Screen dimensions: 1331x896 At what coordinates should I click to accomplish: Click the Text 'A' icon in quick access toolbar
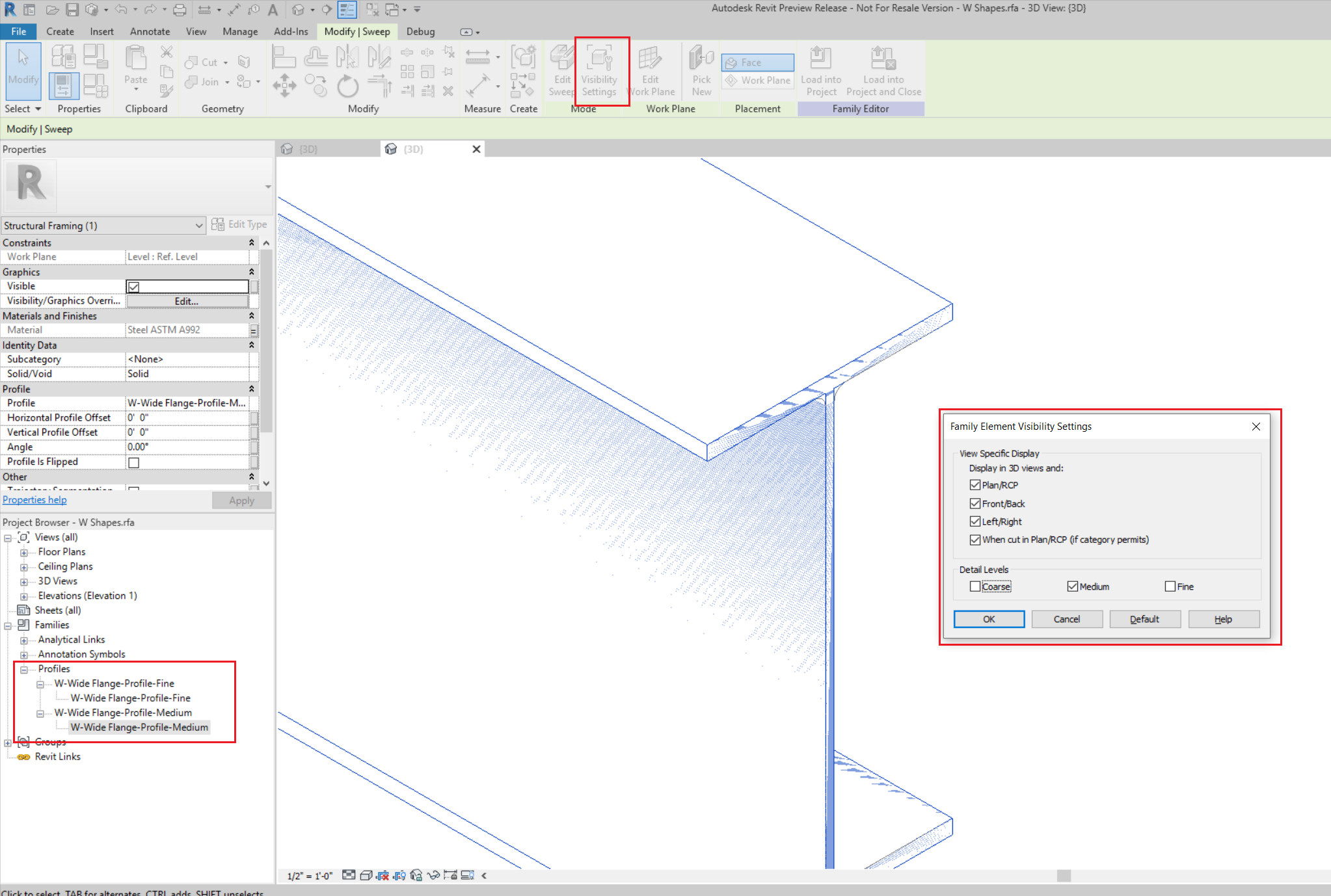tap(273, 10)
